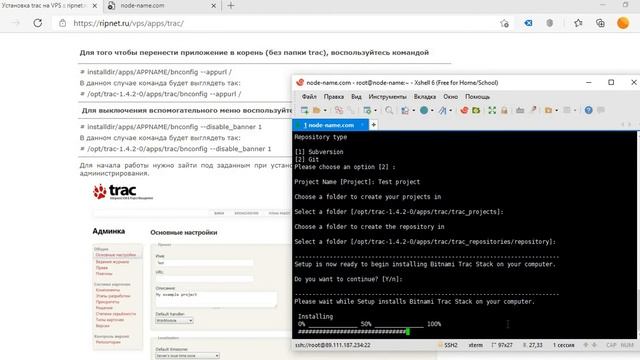Open a new browser tab with plus button
This screenshot has height=360, width=640.
pos(231,6)
